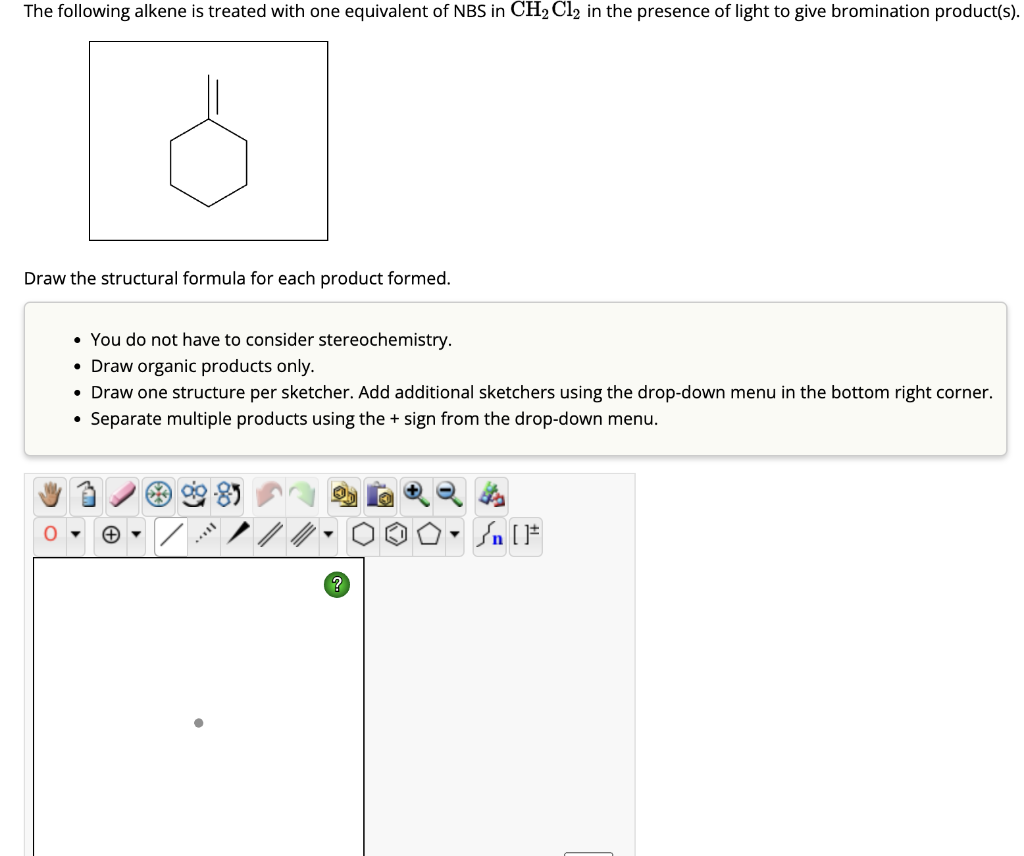Screen dimensions: 1024x856
Task: Insert a benzene ring
Action: (396, 535)
